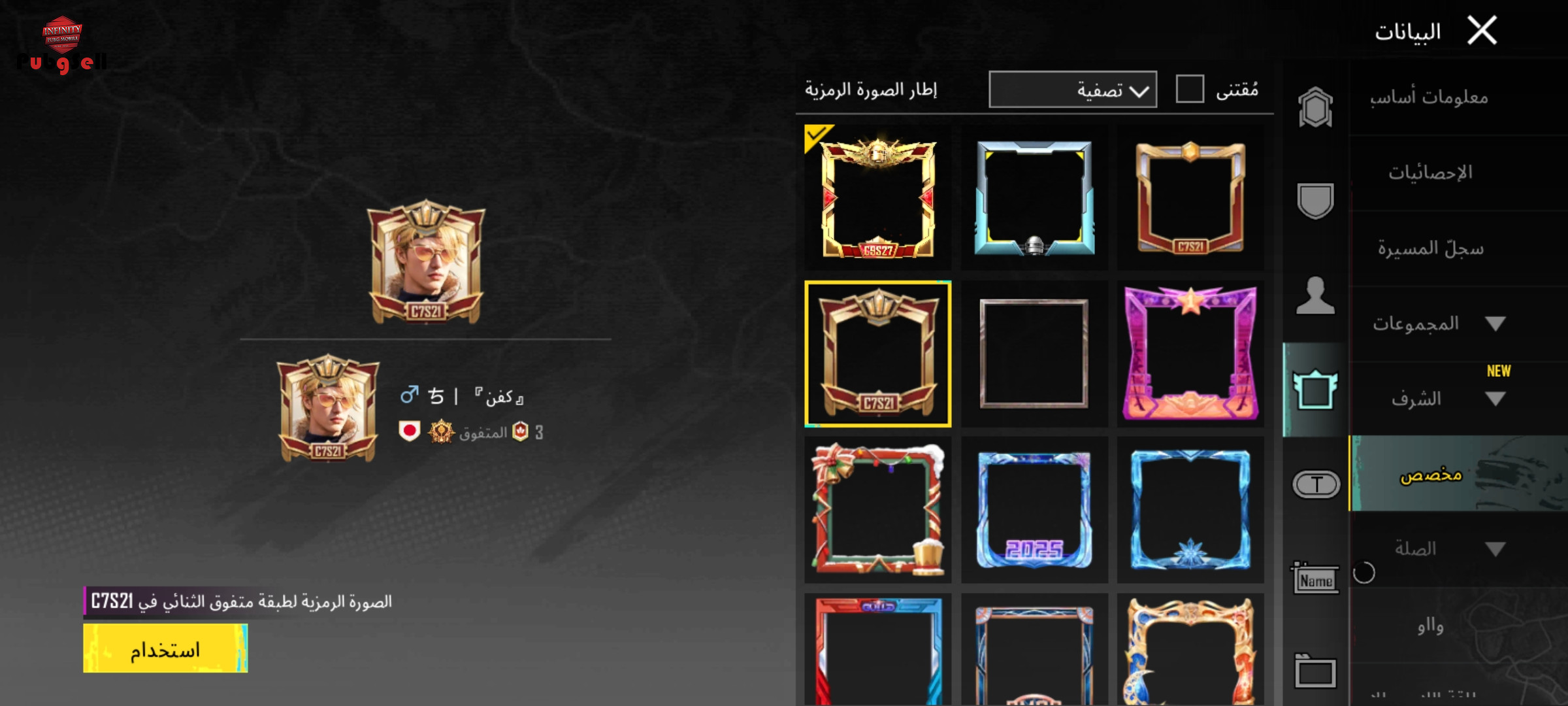Pick the pink star avatar frame
Screen dimensions: 1568x706
(1190, 354)
